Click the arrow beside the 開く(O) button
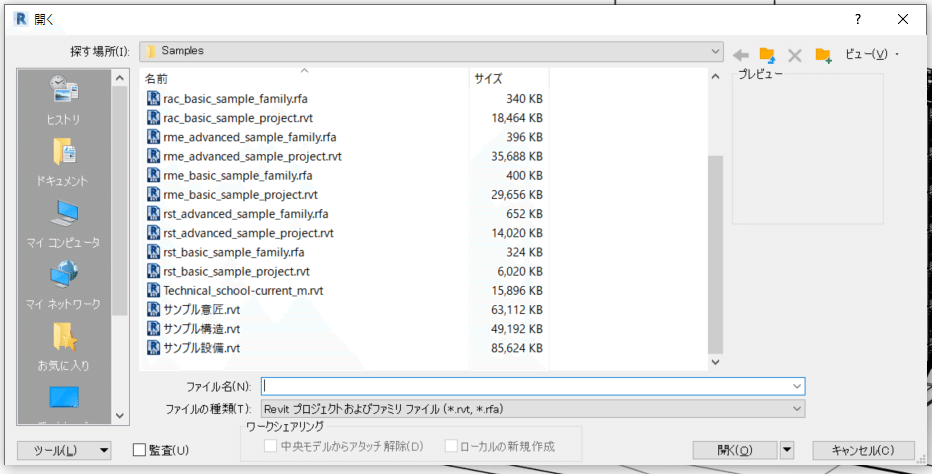This screenshot has width=932, height=474. [x=786, y=450]
